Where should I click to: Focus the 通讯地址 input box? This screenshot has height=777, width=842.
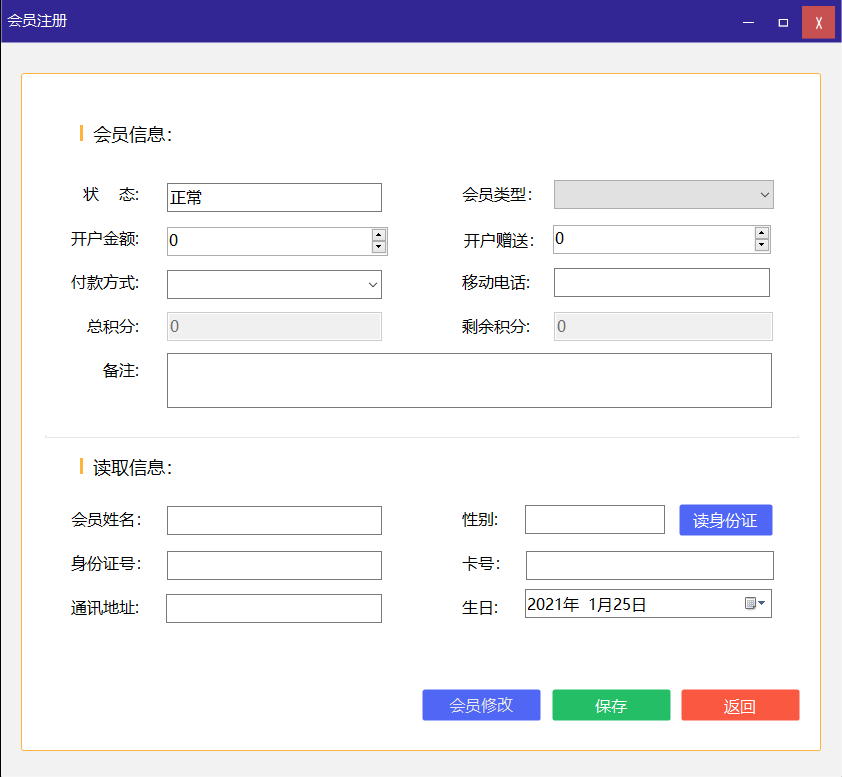(x=274, y=608)
